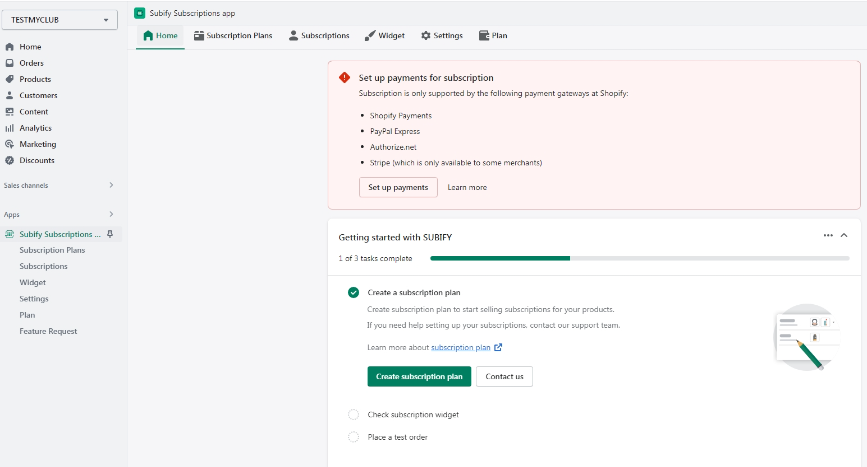Collapse the Getting started with SUBIFY card

[844, 235]
